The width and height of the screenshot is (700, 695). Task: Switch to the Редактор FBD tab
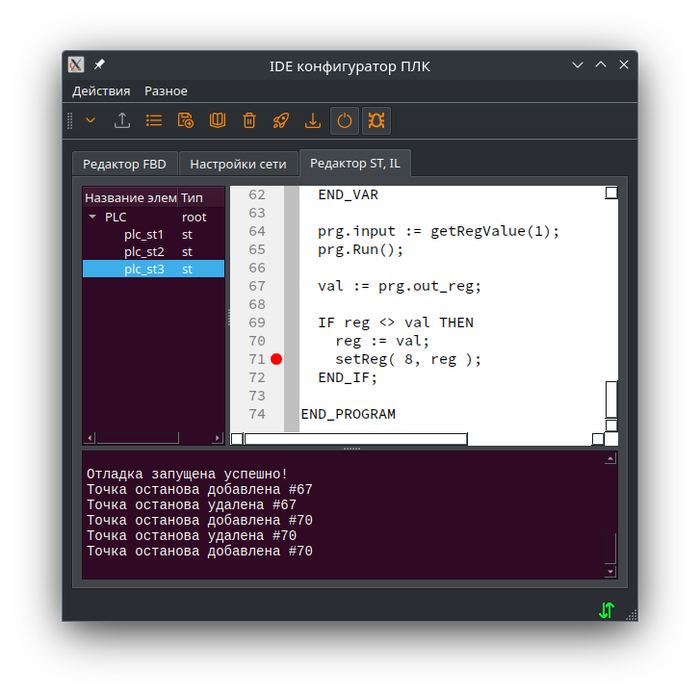[125, 164]
